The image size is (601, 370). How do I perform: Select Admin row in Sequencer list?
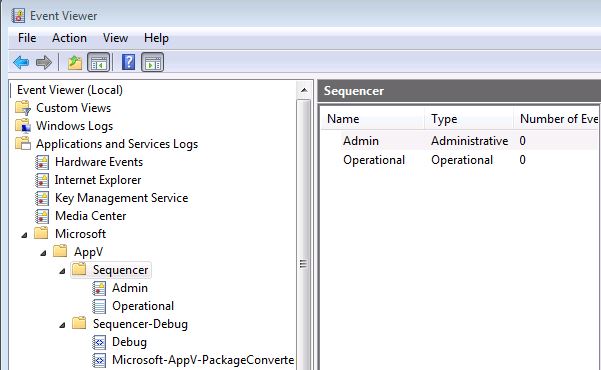coord(459,141)
